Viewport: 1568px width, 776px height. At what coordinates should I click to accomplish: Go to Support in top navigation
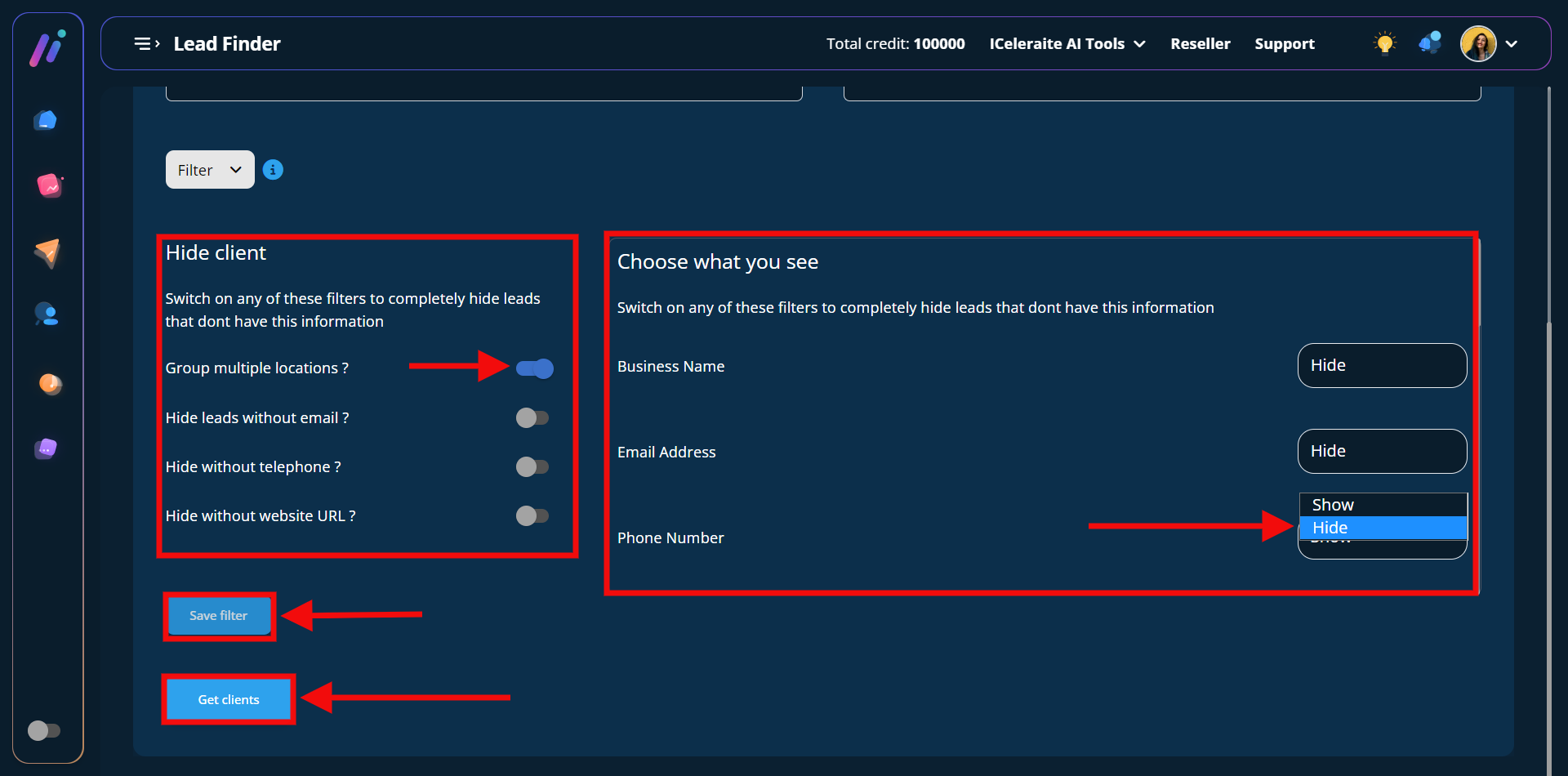(1284, 44)
